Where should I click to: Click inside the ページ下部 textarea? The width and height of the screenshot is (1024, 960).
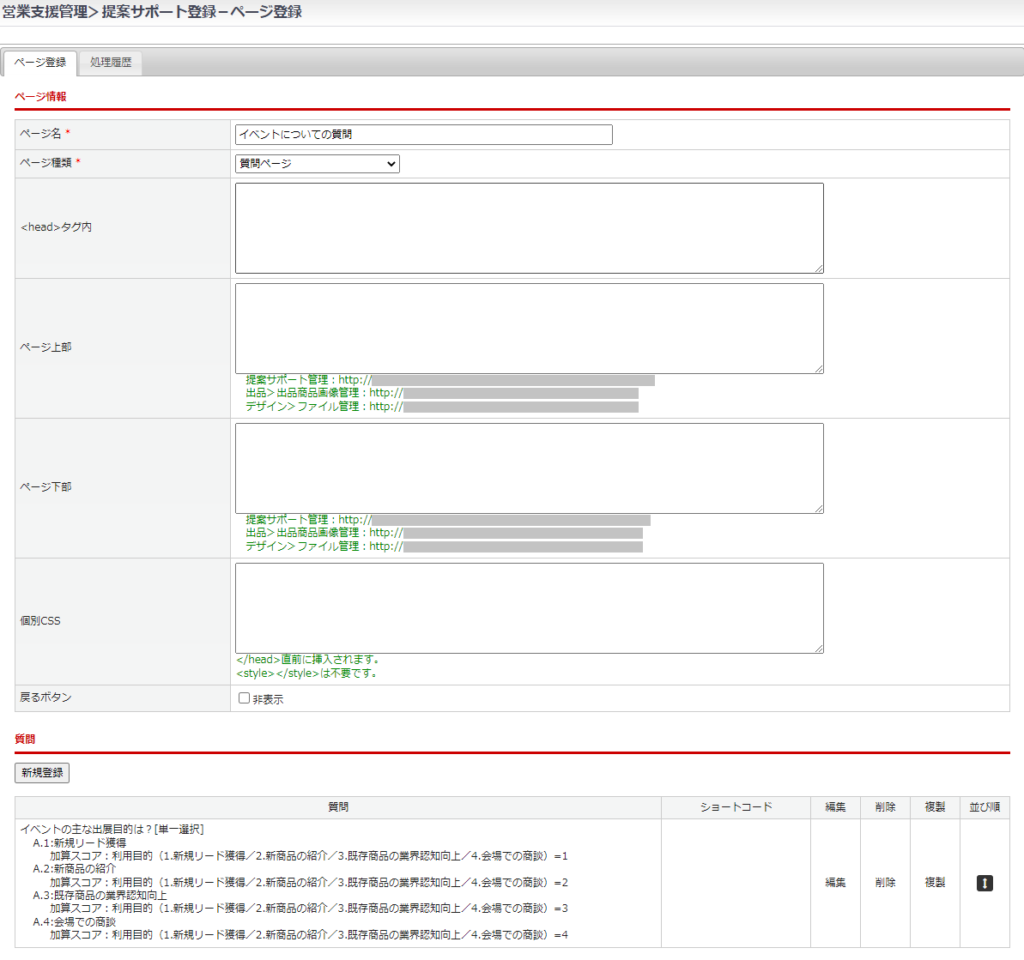(529, 468)
